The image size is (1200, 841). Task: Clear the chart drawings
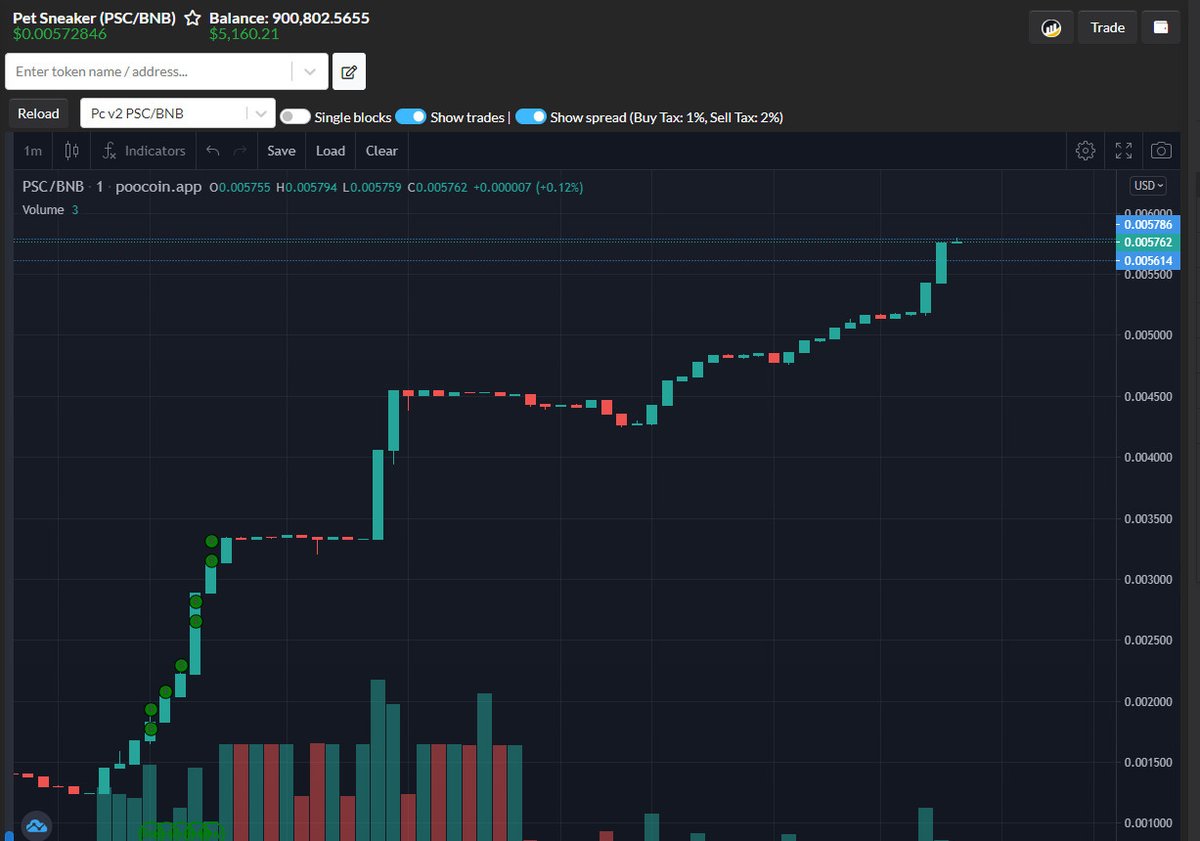[x=381, y=151]
